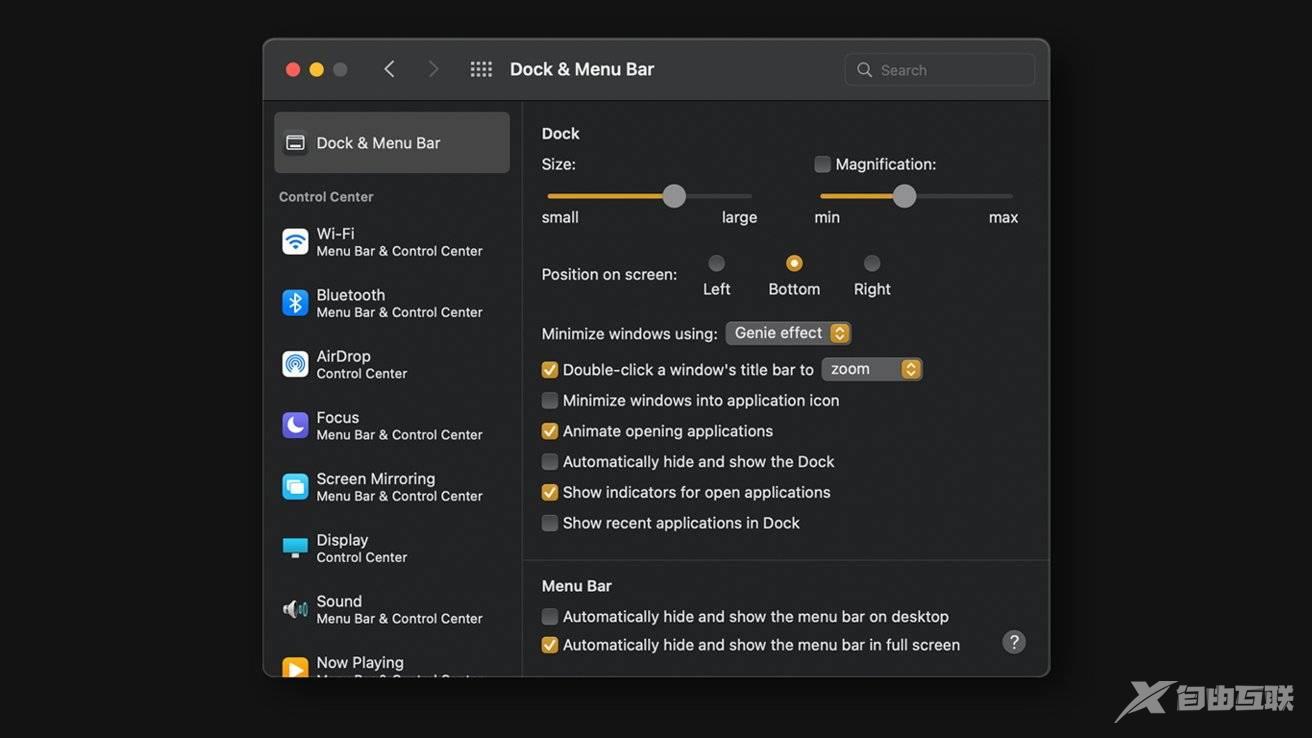
Task: Uncheck Double-click a window's title bar
Action: (x=549, y=370)
